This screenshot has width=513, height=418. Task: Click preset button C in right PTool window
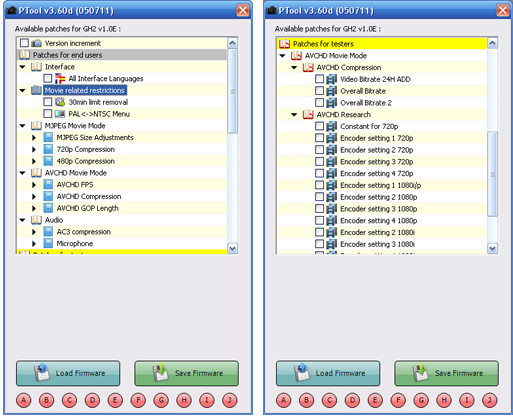(329, 400)
